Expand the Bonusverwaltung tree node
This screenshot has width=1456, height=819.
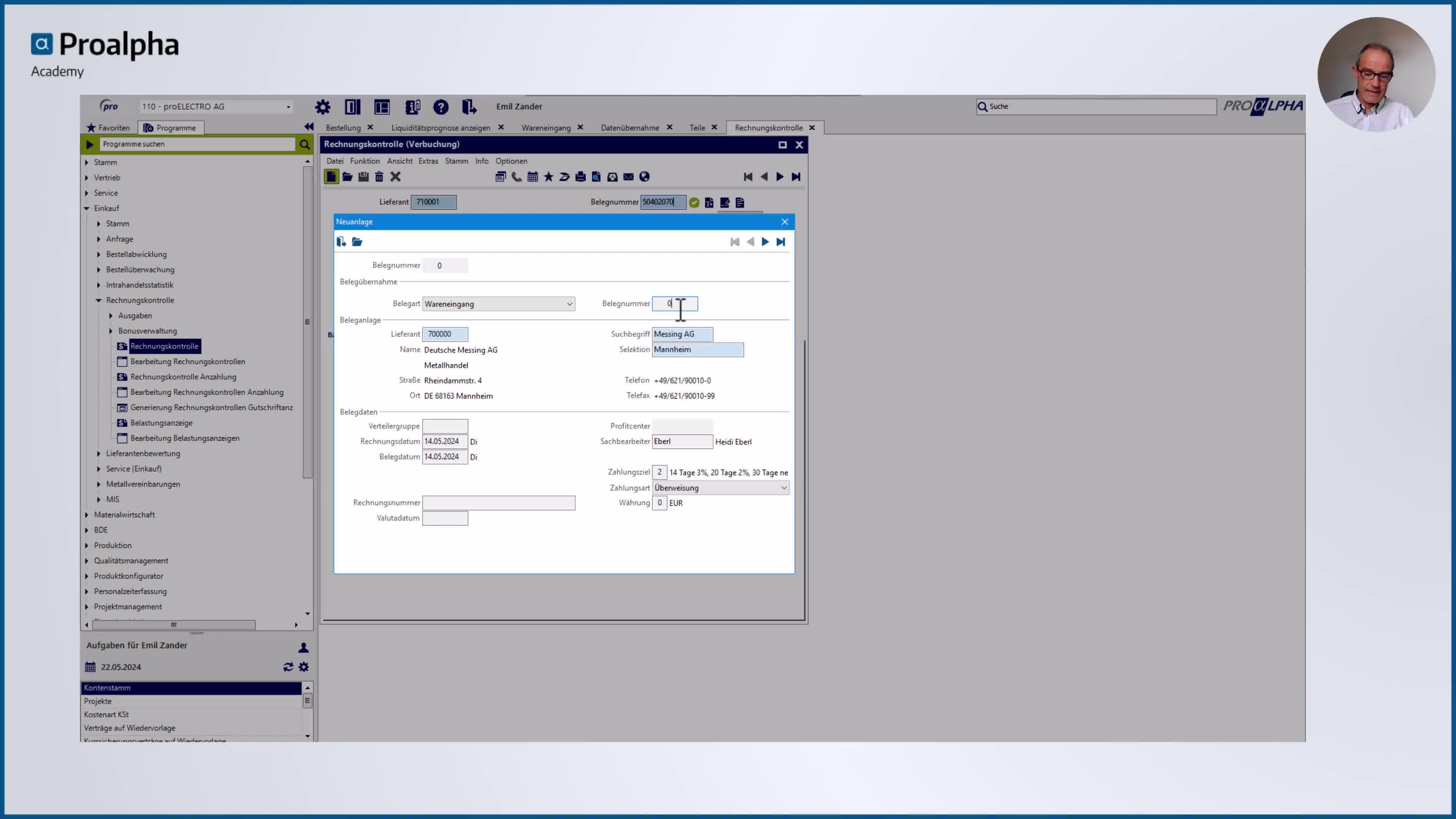pyautogui.click(x=111, y=331)
